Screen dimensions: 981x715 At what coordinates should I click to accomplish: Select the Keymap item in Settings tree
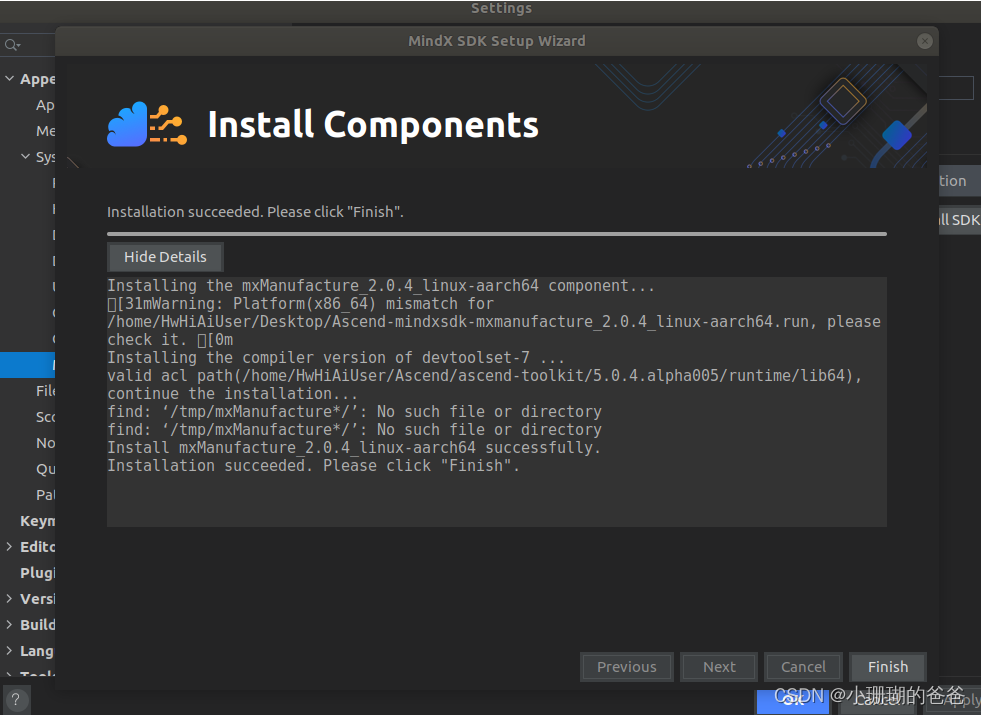click(37, 521)
